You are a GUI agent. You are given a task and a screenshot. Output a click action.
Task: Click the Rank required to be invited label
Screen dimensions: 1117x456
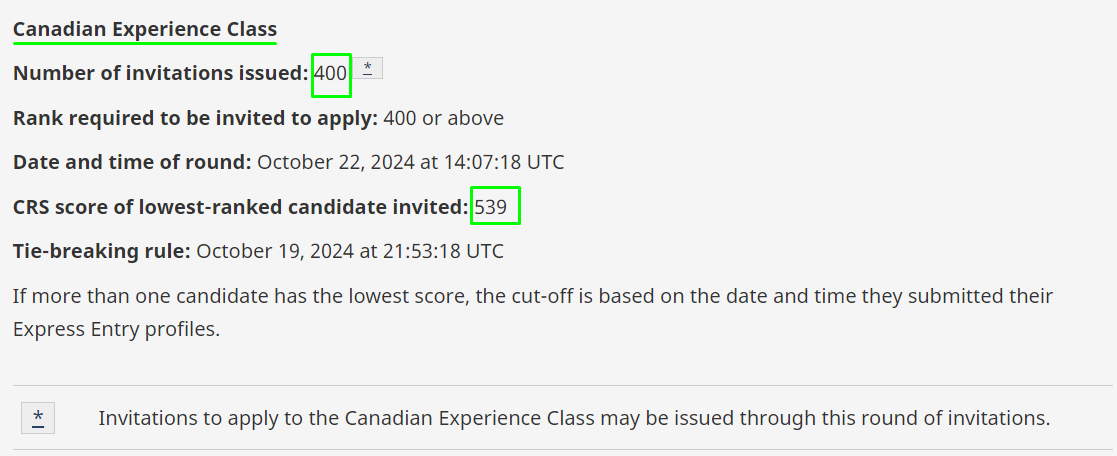tap(195, 118)
